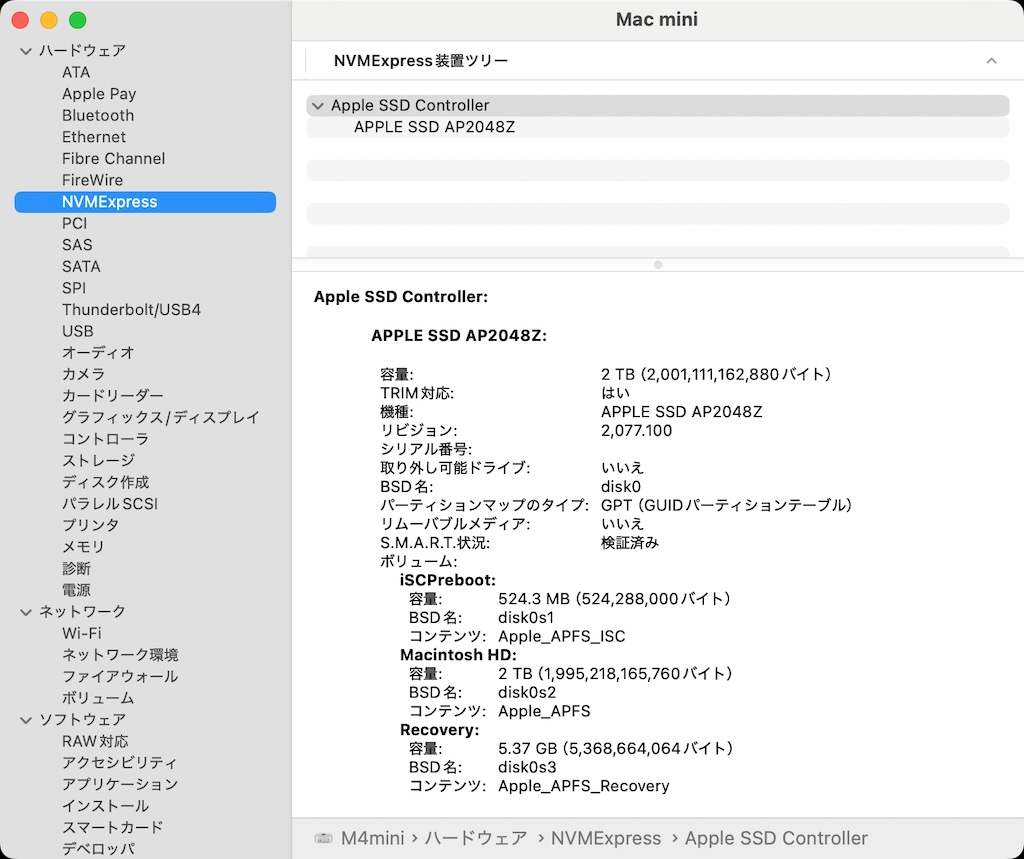Click M4mini in the path bar

[373, 838]
